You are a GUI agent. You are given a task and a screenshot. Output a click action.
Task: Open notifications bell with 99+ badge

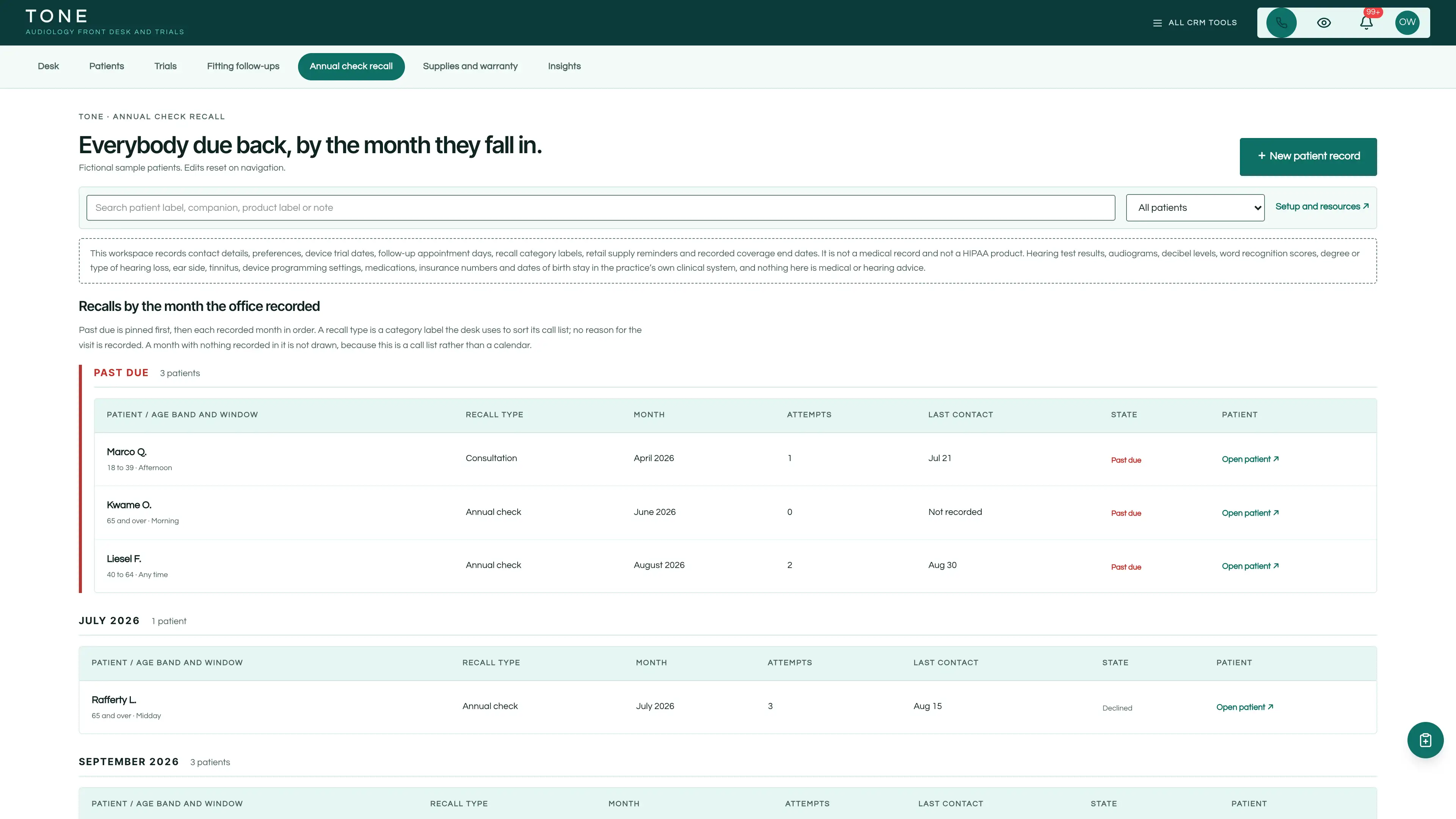click(x=1366, y=23)
